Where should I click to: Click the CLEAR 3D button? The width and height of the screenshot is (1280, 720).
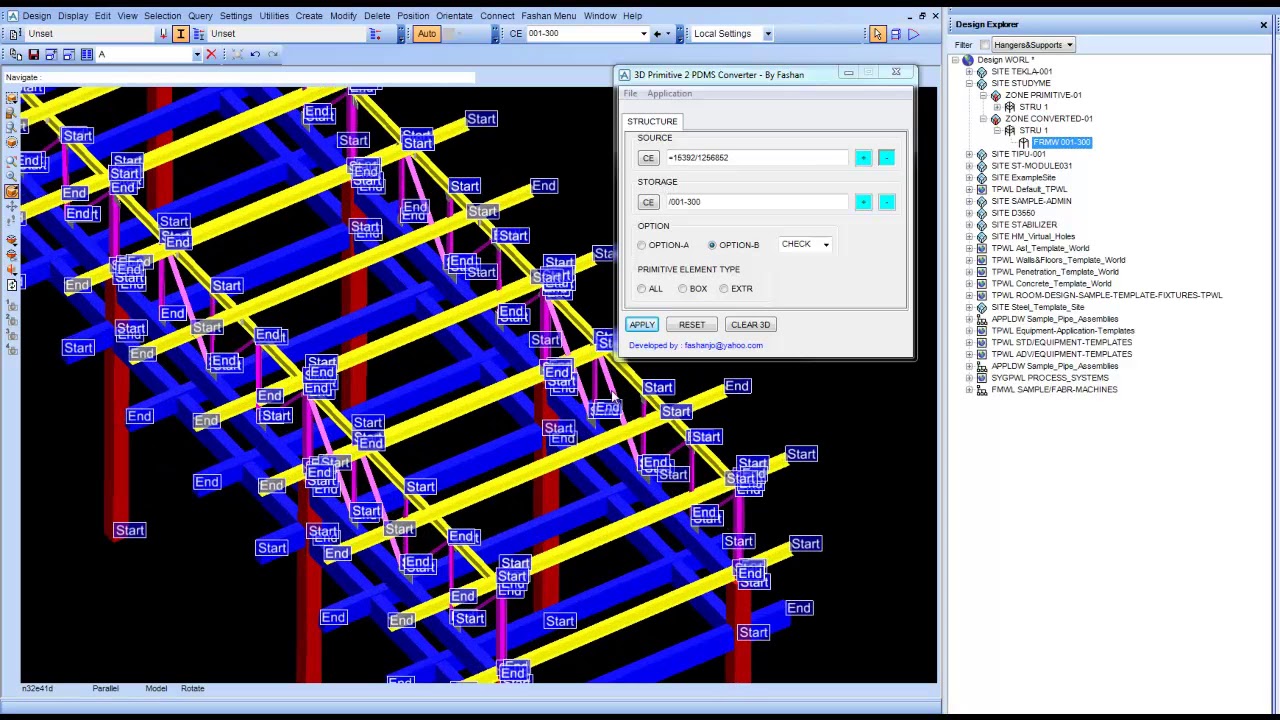(x=750, y=325)
